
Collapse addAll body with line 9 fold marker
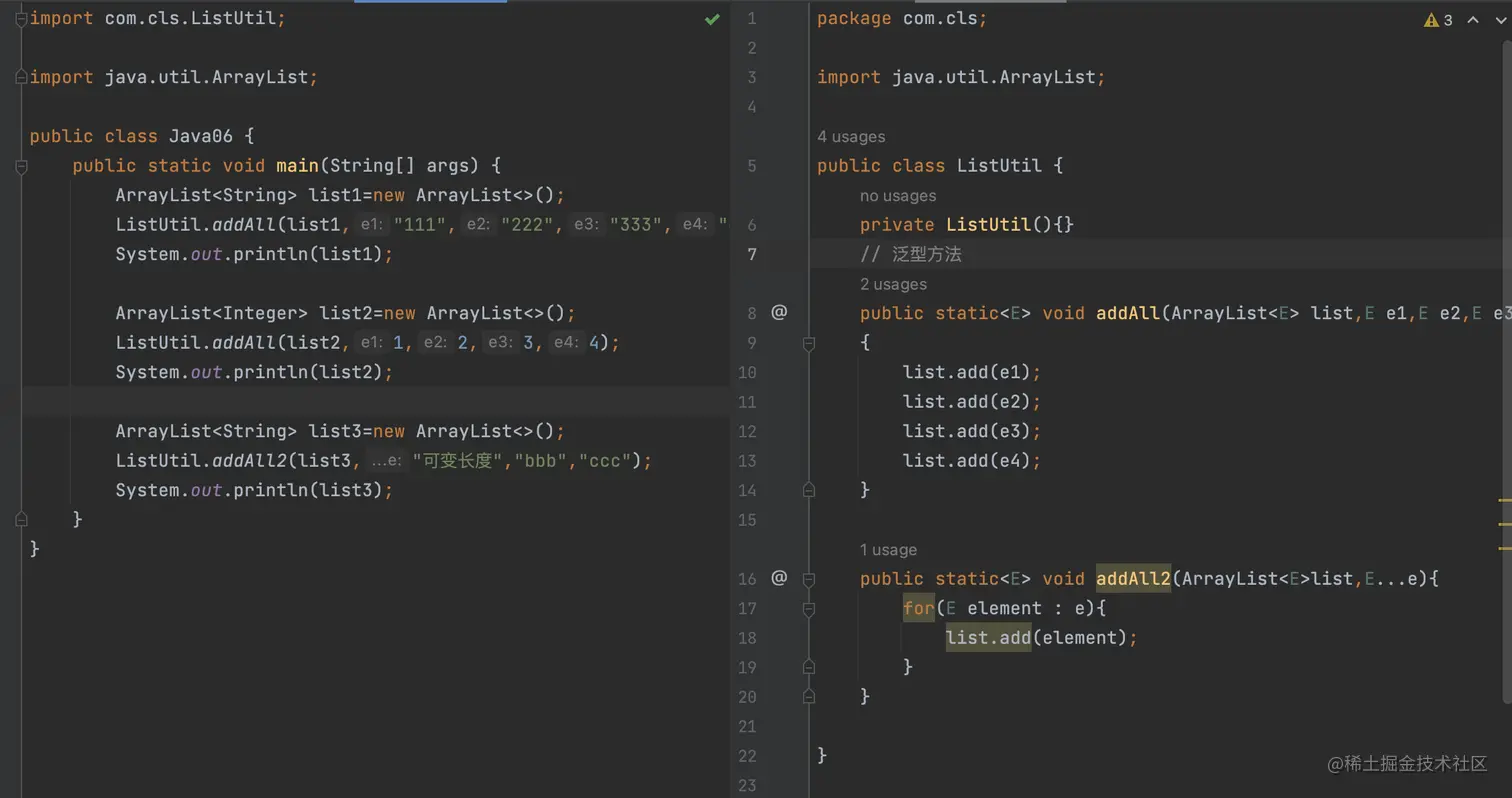pyautogui.click(x=809, y=342)
